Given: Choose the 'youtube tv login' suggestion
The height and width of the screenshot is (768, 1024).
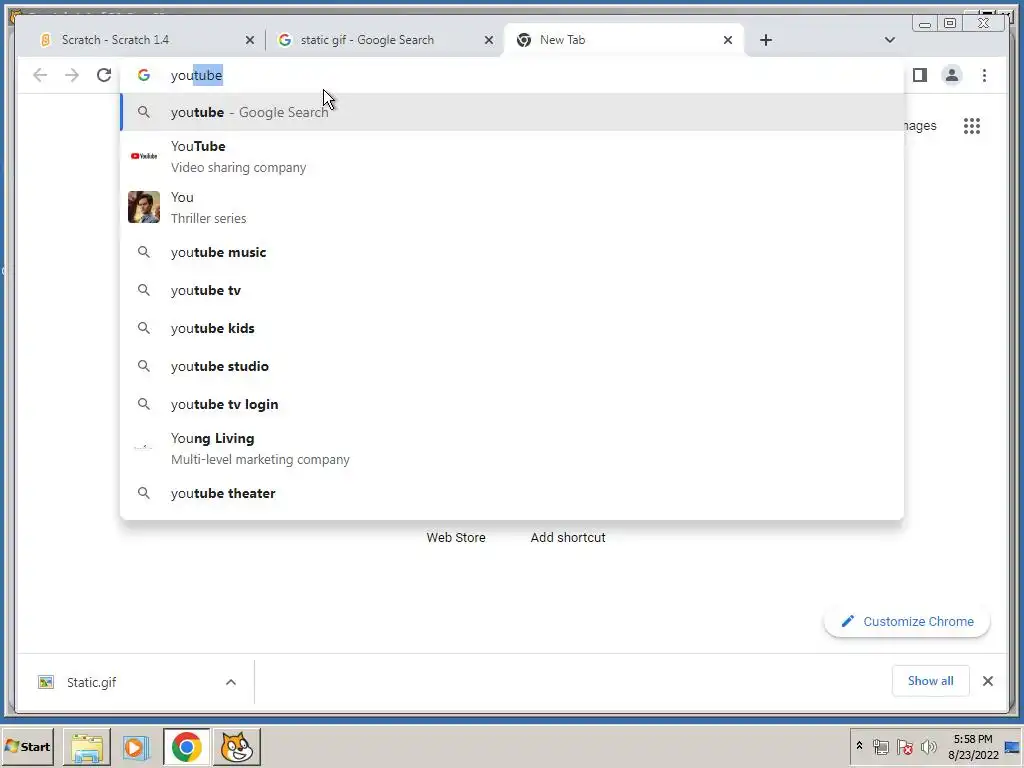Looking at the screenshot, I should coord(512,404).
